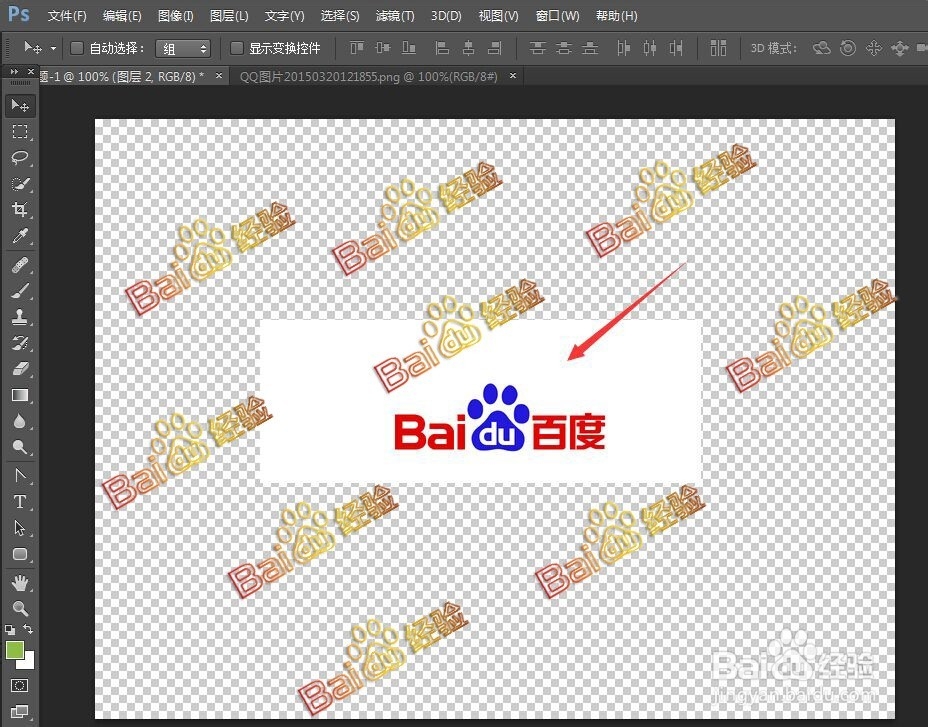Enable the 自动选择 checkbox
The width and height of the screenshot is (928, 727).
(x=77, y=48)
